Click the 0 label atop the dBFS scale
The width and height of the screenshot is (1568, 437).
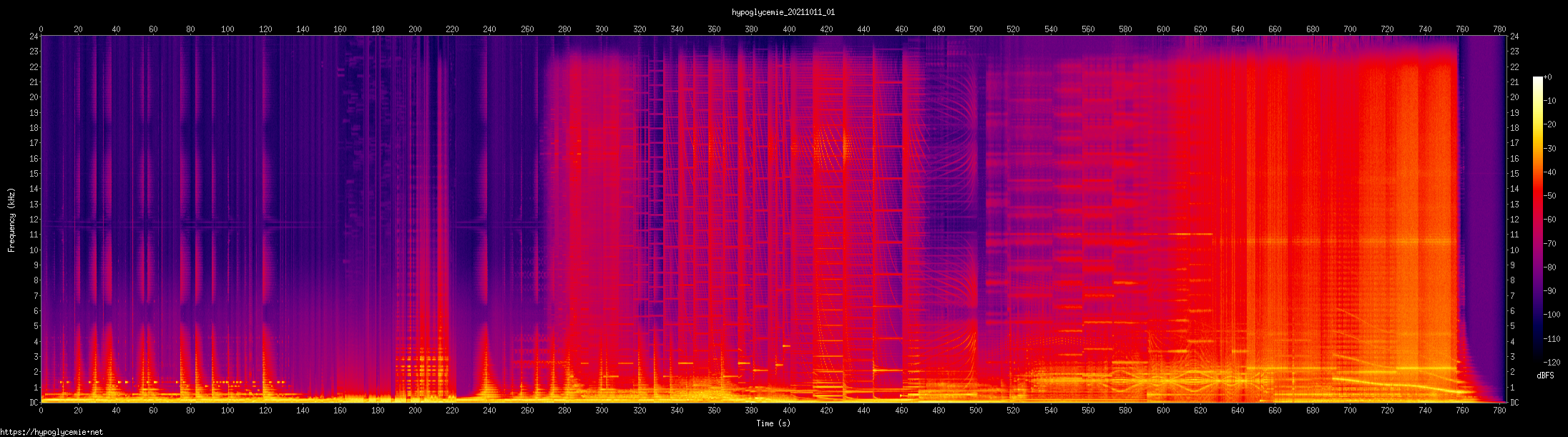[x=1548, y=77]
